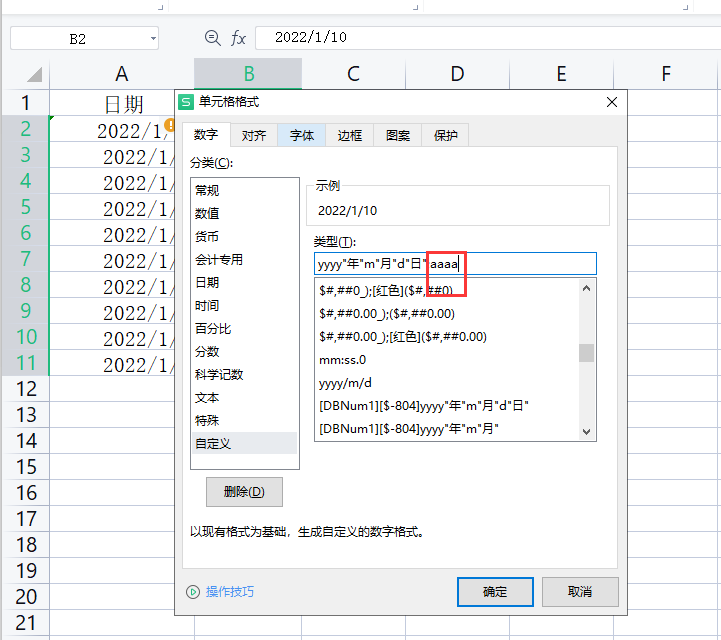
Task: Click cell A1 containing 日期
Action: pos(112,103)
